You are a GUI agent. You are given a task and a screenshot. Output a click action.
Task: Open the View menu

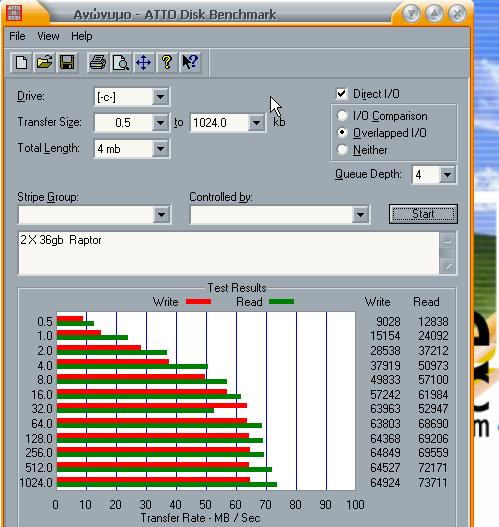(x=48, y=36)
